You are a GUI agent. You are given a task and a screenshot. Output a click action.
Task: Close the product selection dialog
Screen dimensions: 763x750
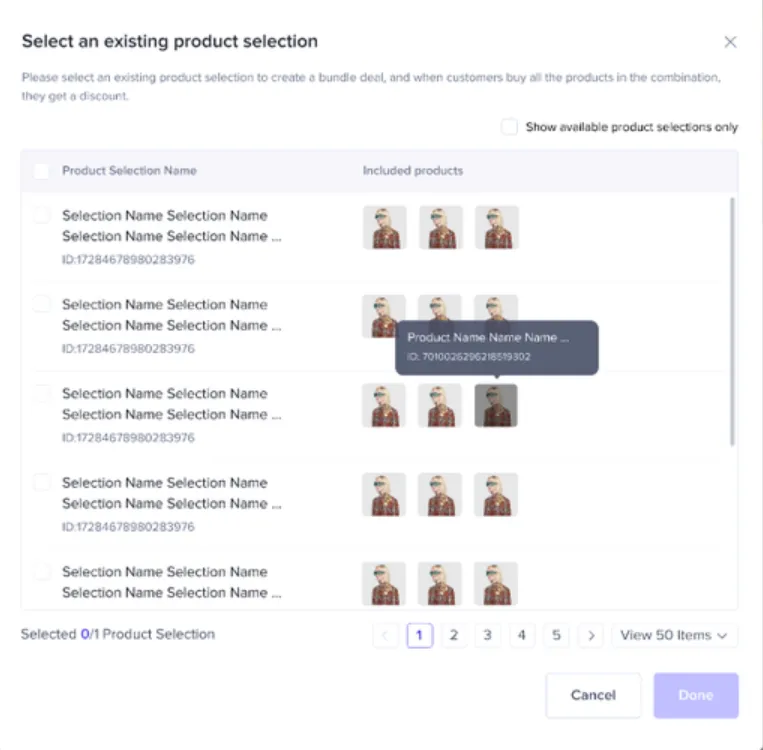[730, 42]
